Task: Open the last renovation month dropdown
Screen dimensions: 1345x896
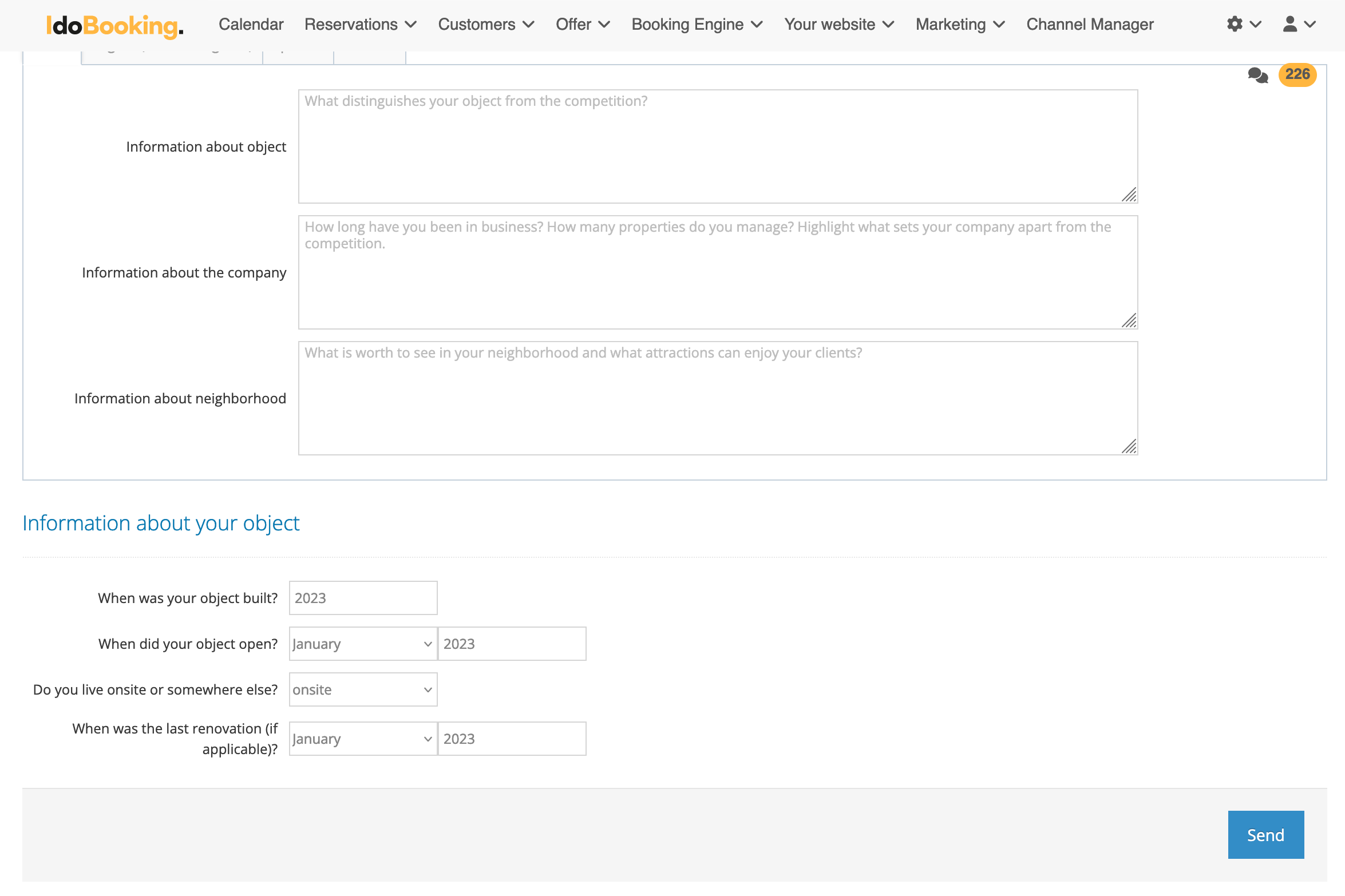Action: (x=363, y=739)
